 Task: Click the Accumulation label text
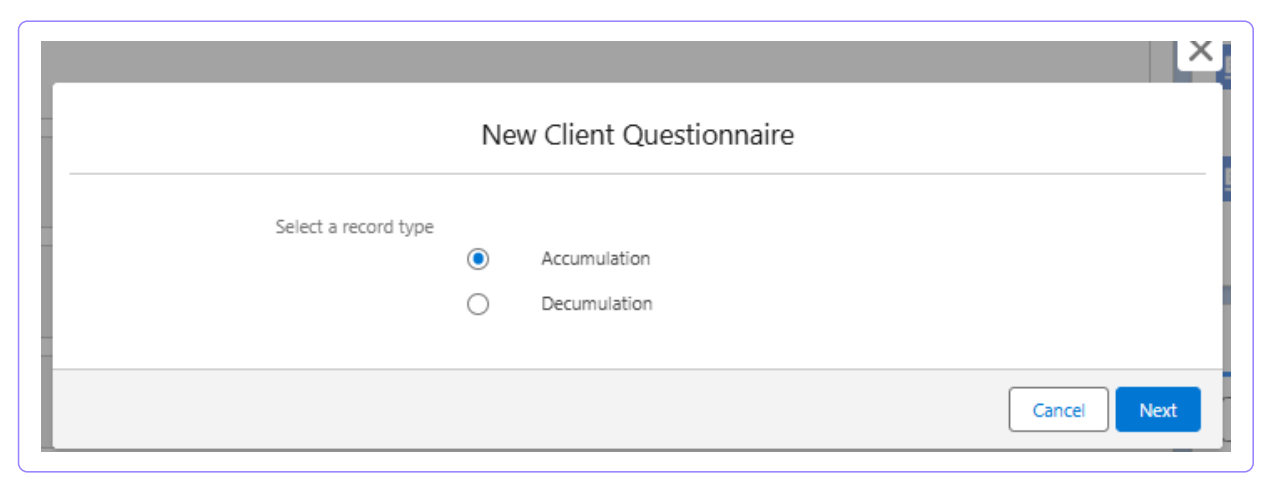click(596, 259)
